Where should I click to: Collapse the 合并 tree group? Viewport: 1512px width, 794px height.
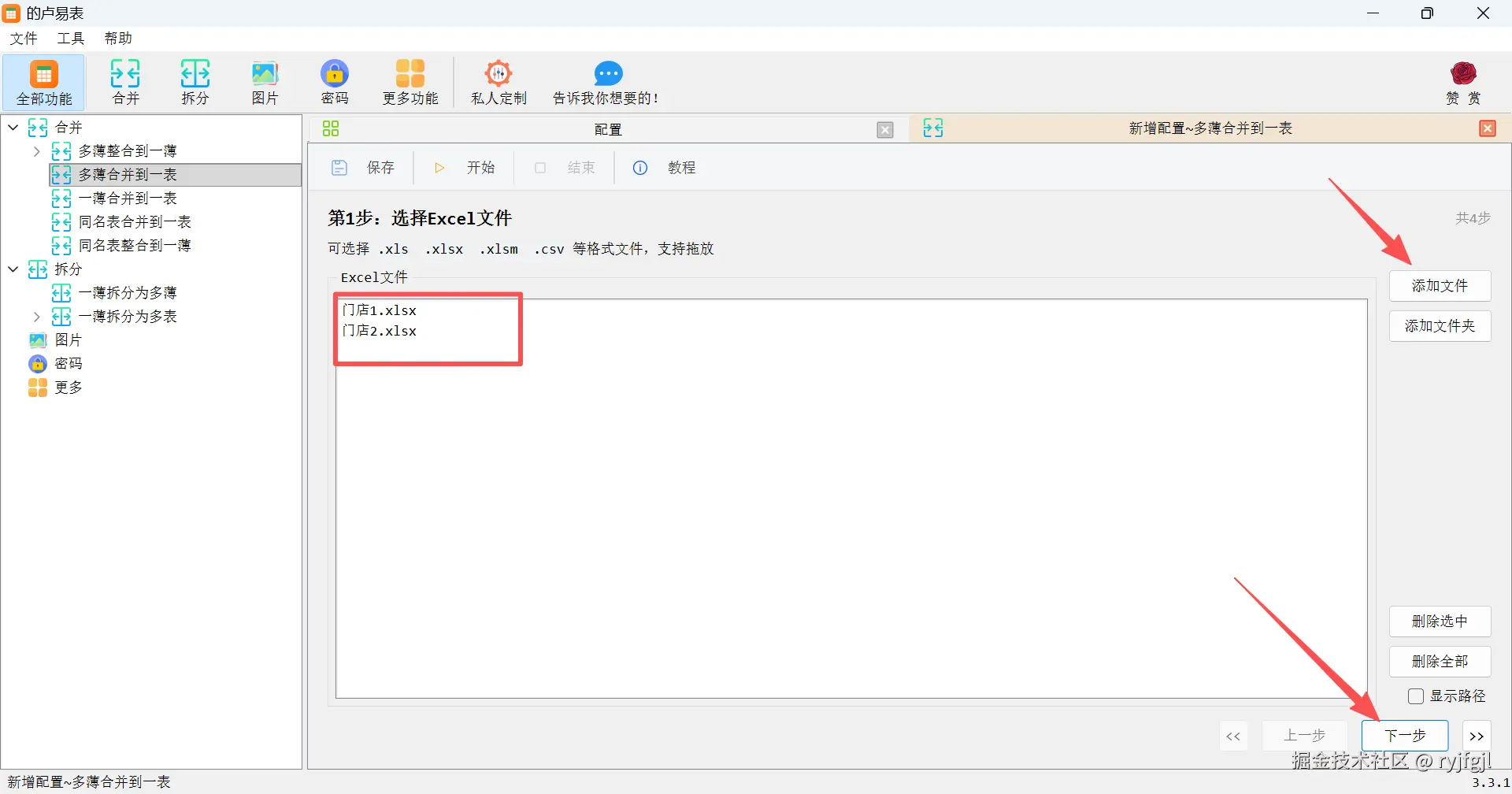point(13,127)
